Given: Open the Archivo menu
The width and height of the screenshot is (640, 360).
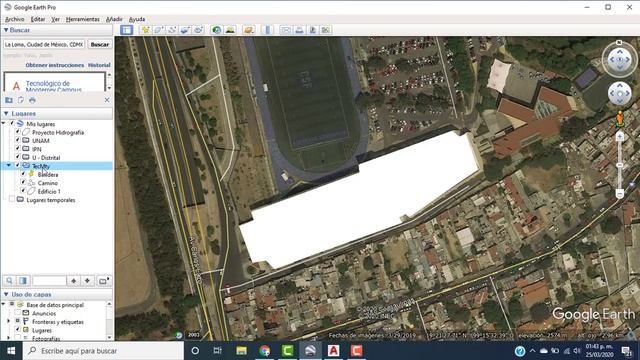Looking at the screenshot, I should (x=15, y=19).
